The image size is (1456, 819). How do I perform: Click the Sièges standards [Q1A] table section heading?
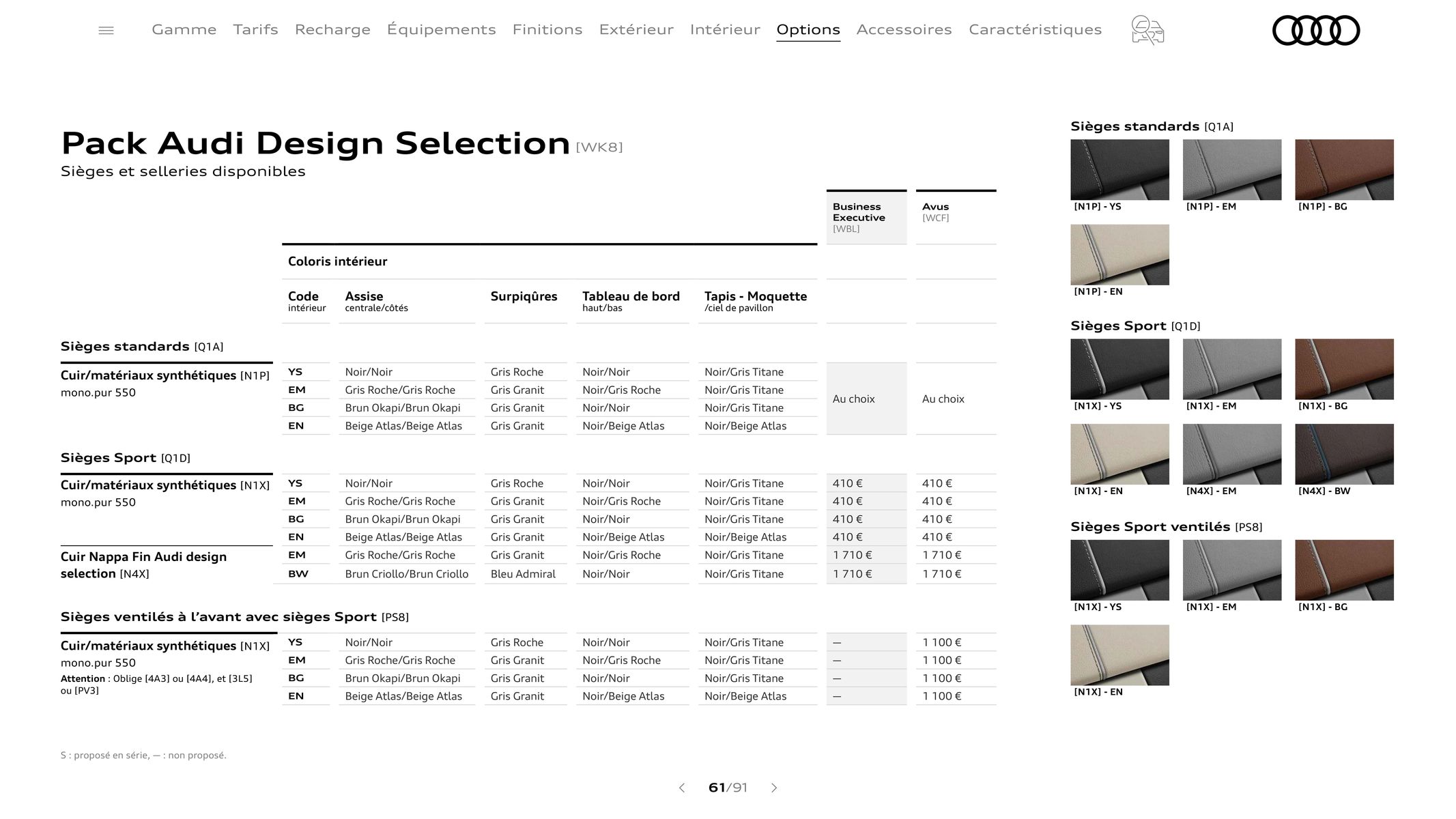pyautogui.click(x=142, y=347)
